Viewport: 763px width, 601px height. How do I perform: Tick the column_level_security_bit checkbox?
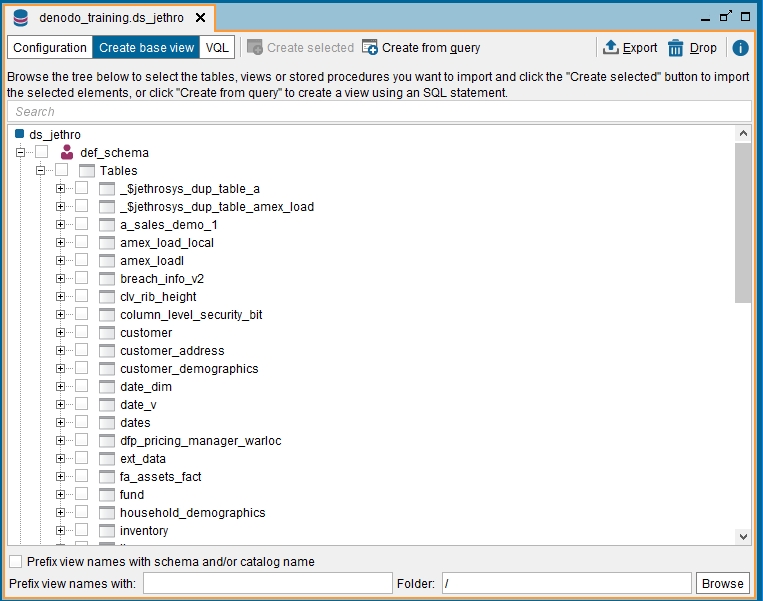point(81,314)
